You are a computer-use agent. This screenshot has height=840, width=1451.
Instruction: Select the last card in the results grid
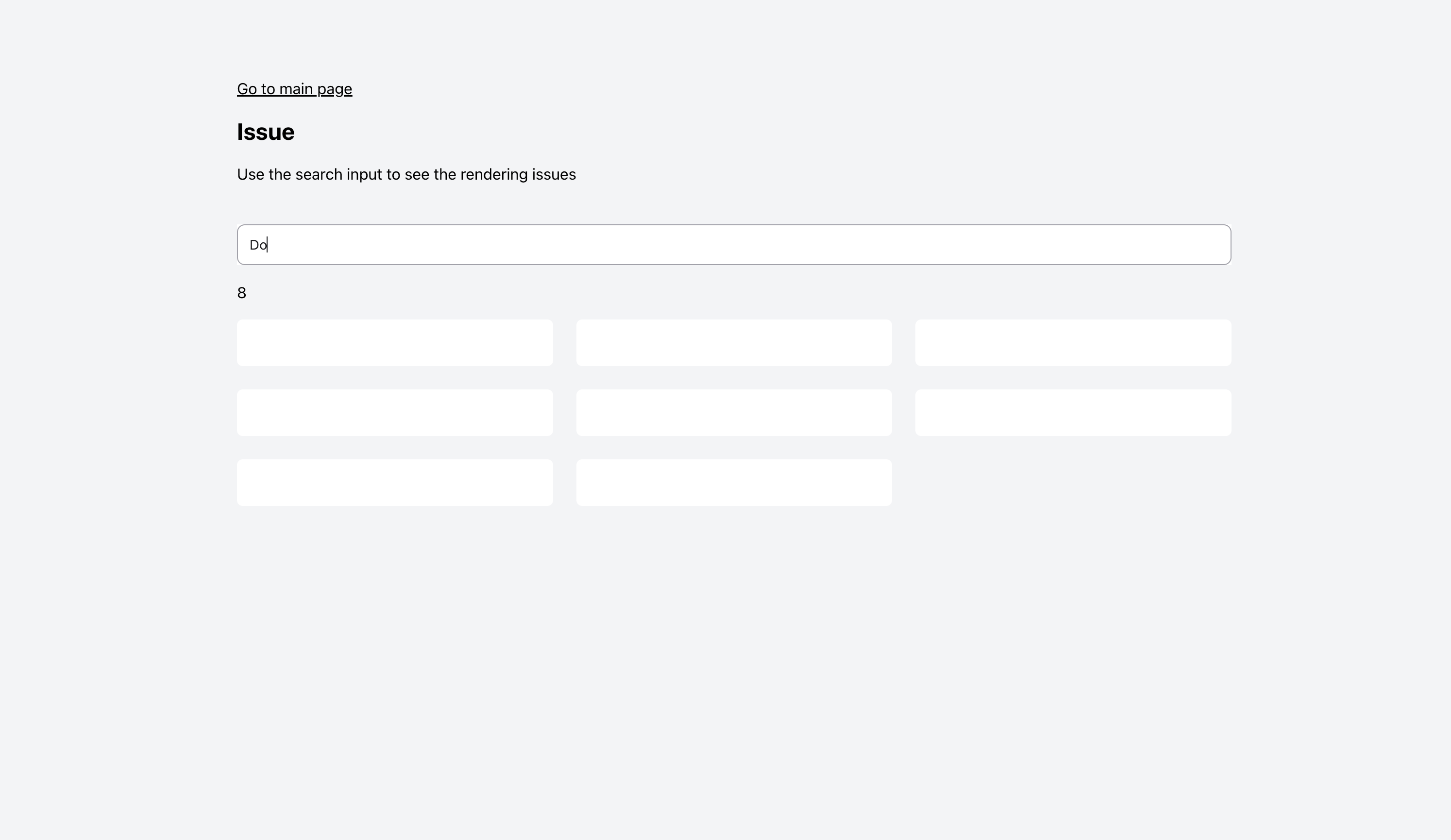click(x=734, y=482)
